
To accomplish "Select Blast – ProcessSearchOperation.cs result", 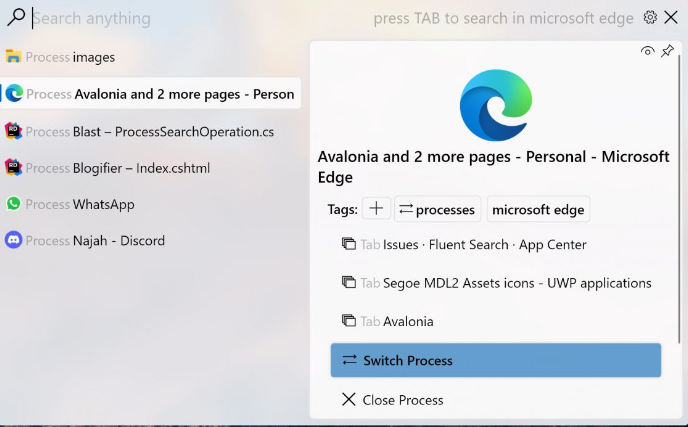I will tap(150, 131).
